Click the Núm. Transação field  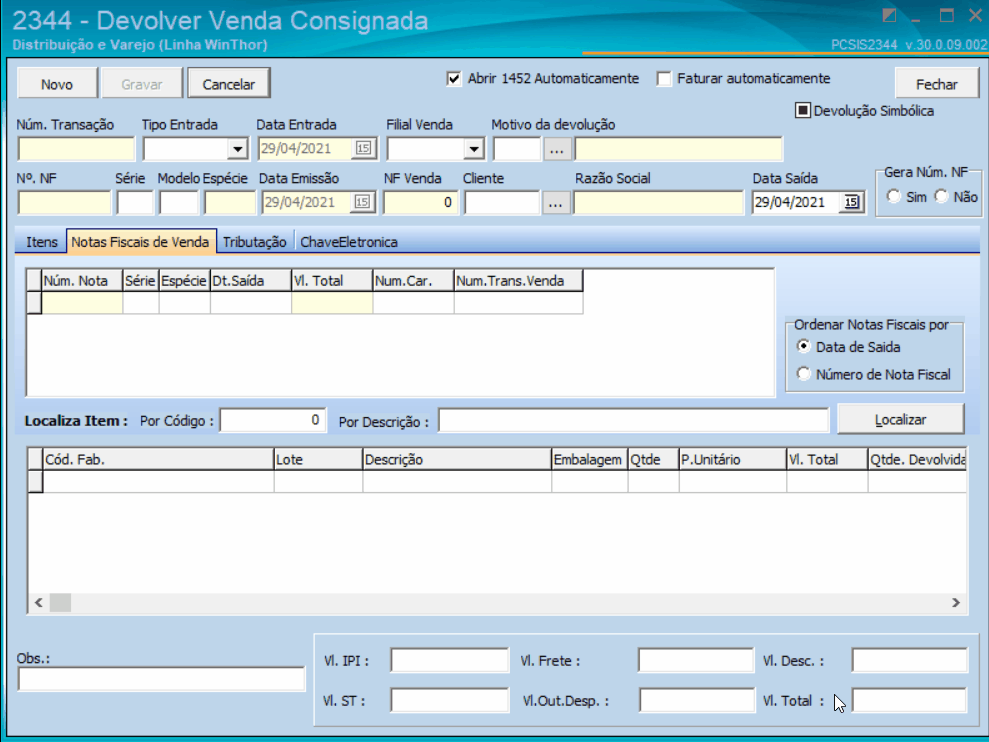(76, 150)
